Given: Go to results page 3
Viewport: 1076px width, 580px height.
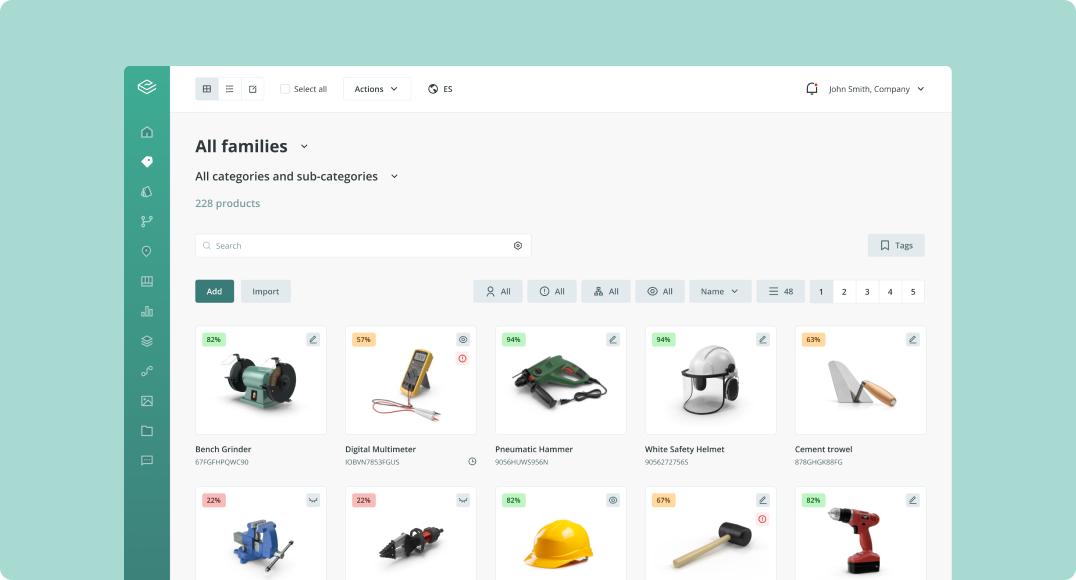Looking at the screenshot, I should (867, 290).
